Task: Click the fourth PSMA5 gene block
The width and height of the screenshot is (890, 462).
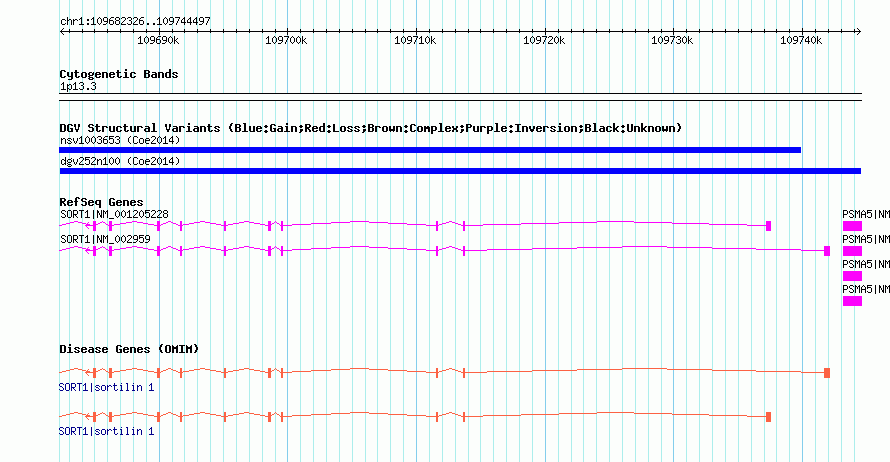Action: [x=852, y=301]
